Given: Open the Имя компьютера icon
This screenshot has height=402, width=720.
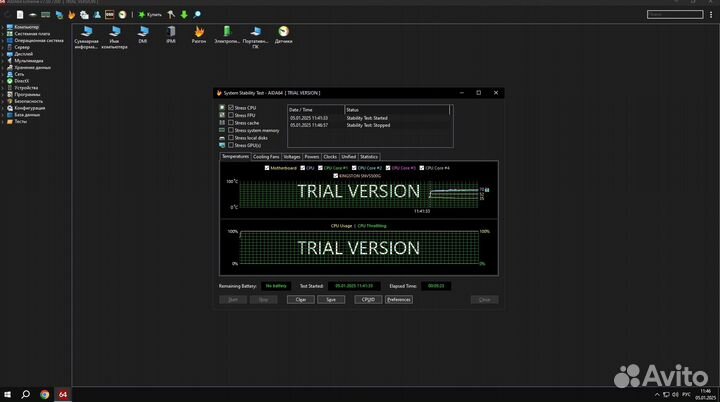Looking at the screenshot, I should [x=115, y=33].
